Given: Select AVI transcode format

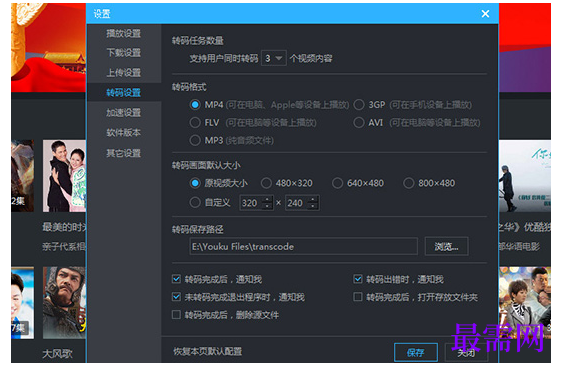Looking at the screenshot, I should coord(359,123).
